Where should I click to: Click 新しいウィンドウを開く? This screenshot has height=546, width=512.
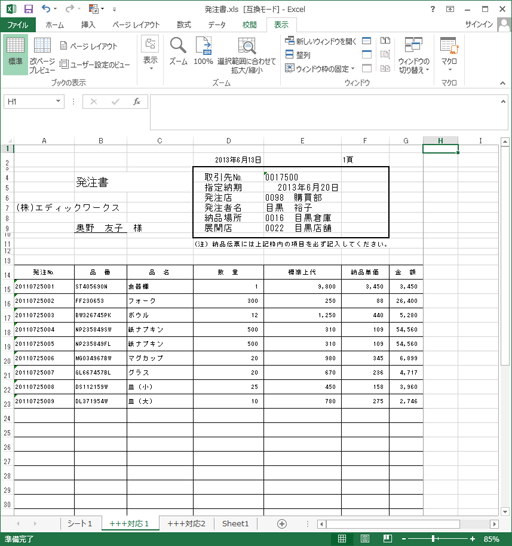[x=321, y=41]
